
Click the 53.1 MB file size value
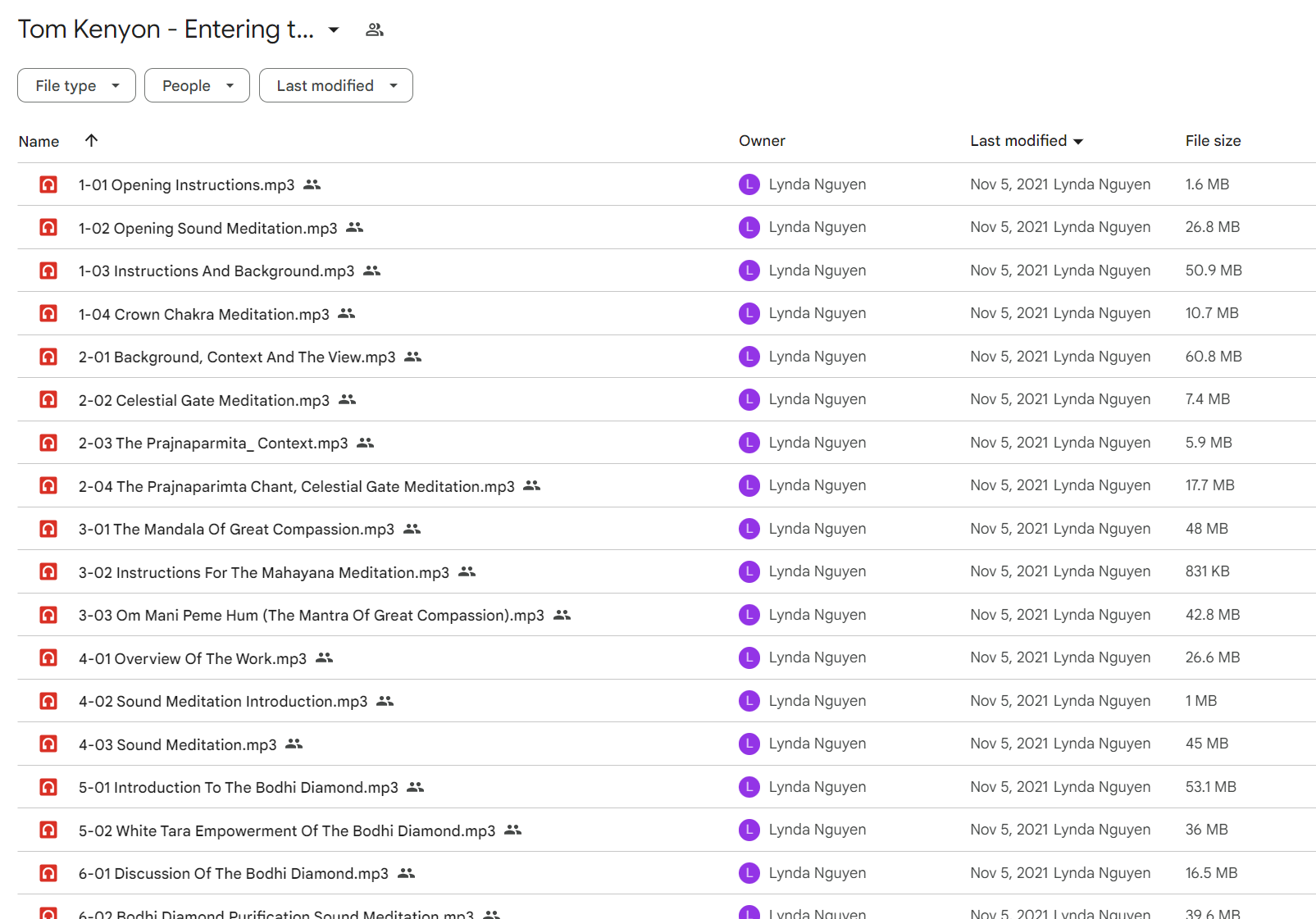pos(1210,787)
